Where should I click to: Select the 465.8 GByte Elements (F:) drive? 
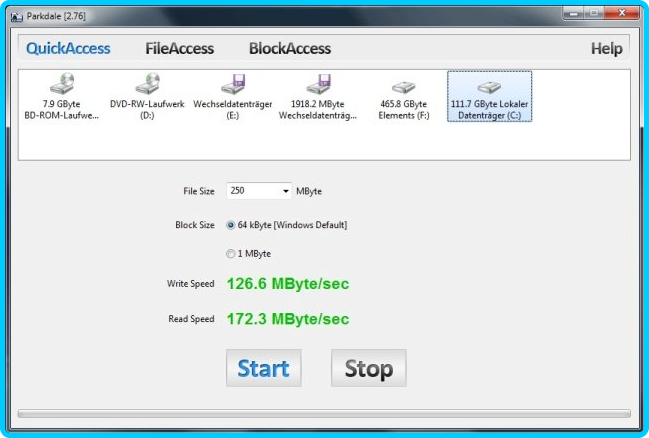(404, 87)
